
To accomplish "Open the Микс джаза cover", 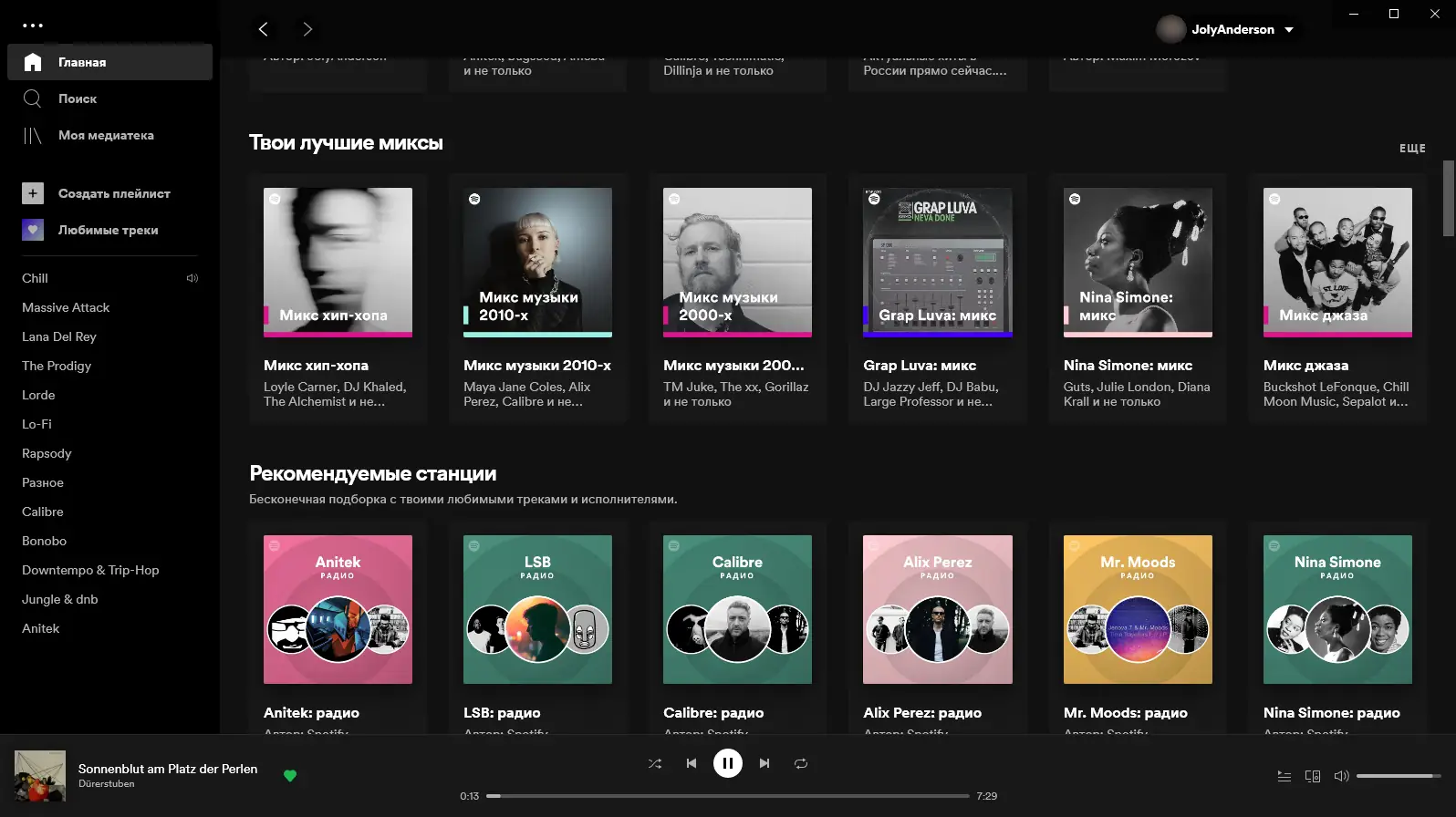I will coord(1337,263).
